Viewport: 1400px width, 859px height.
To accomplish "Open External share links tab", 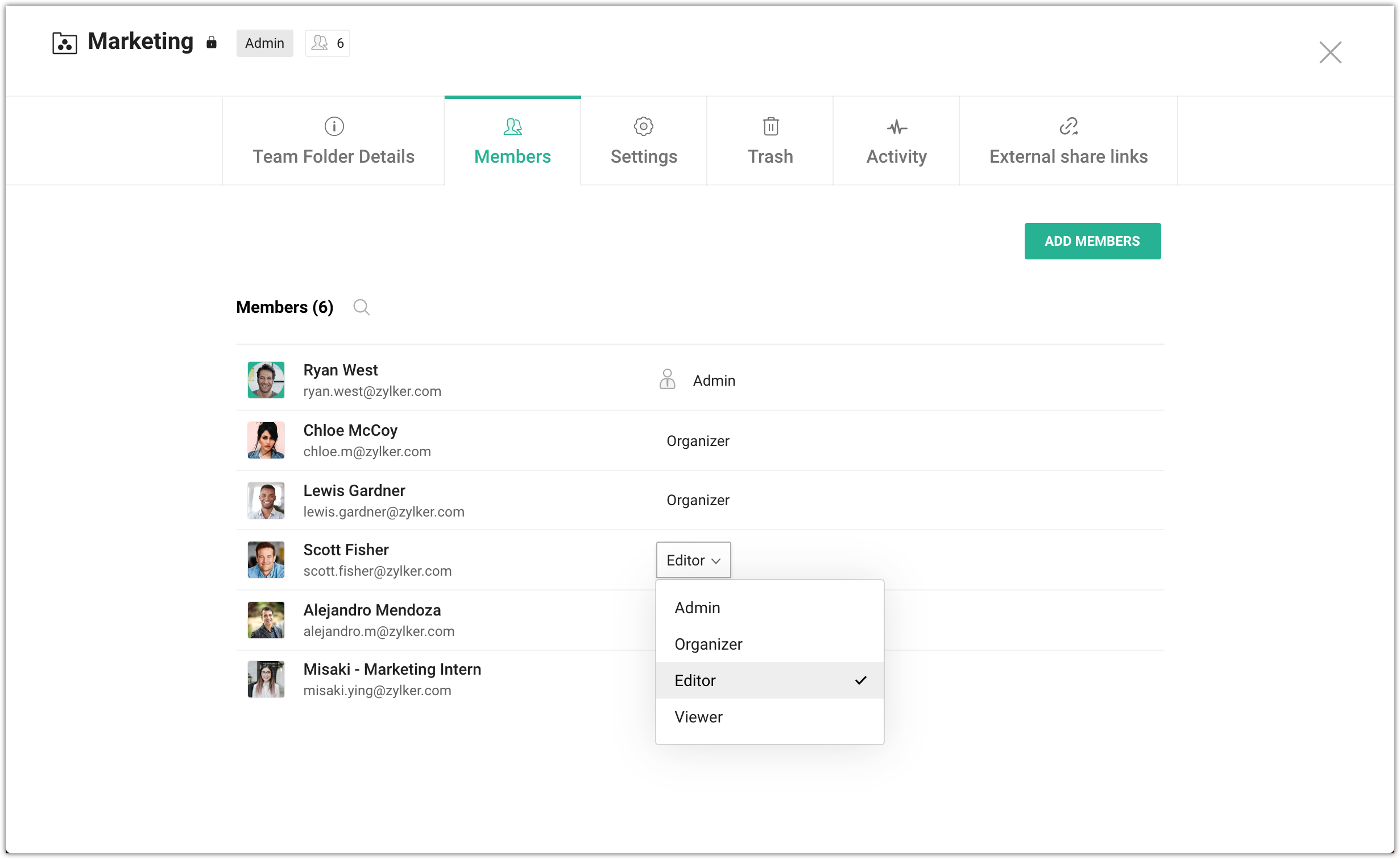I will [x=1068, y=141].
